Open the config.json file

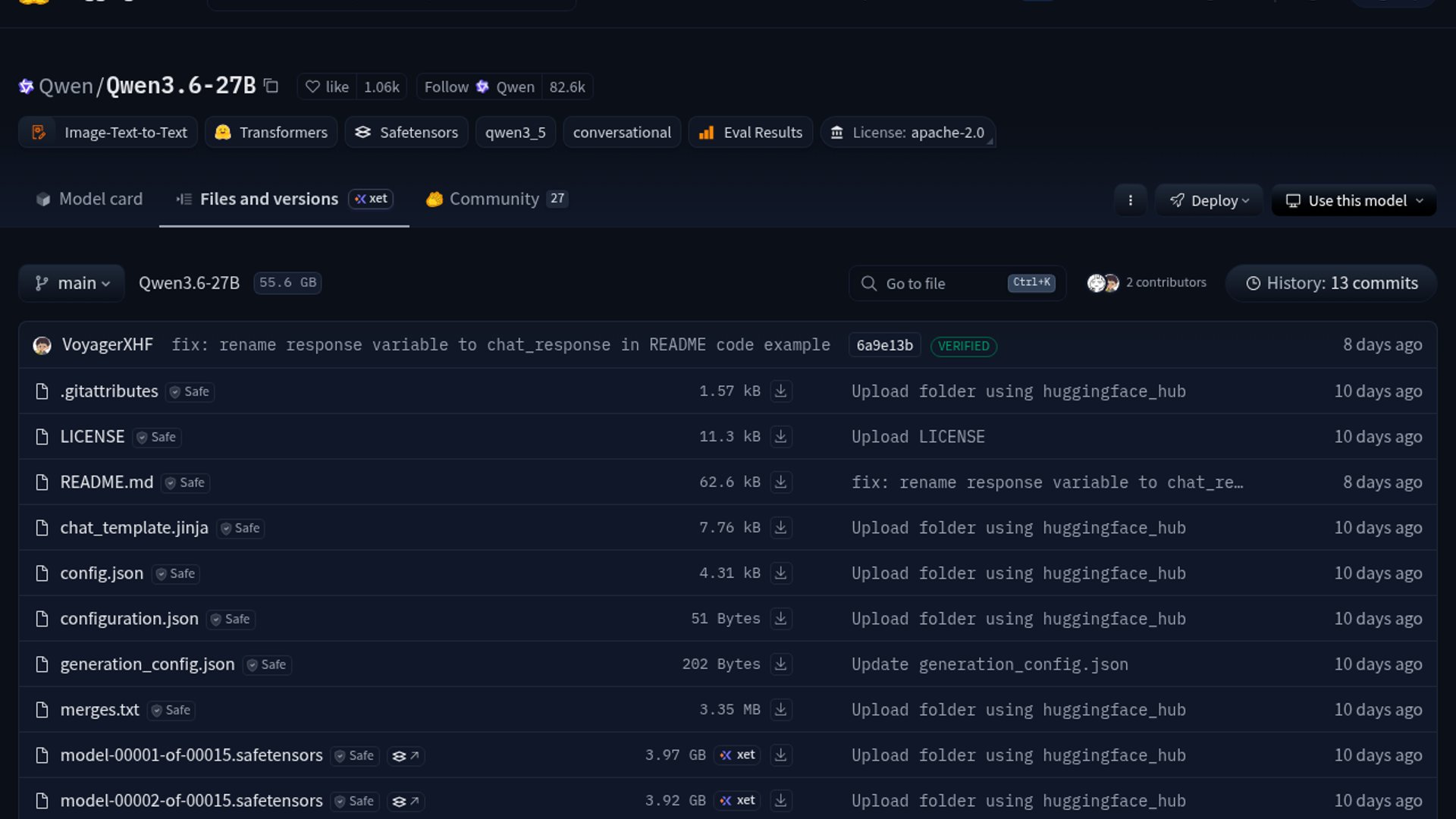pyautogui.click(x=102, y=573)
